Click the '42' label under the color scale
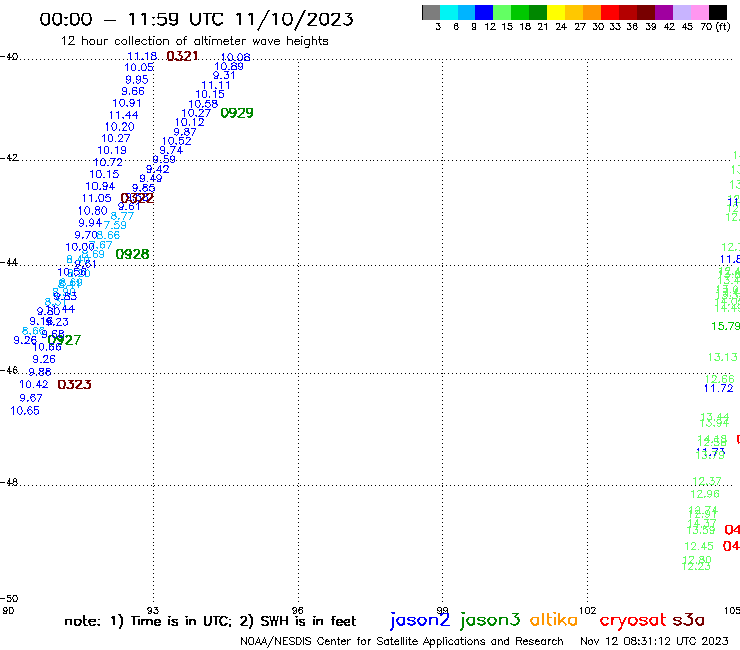 [x=669, y=27]
